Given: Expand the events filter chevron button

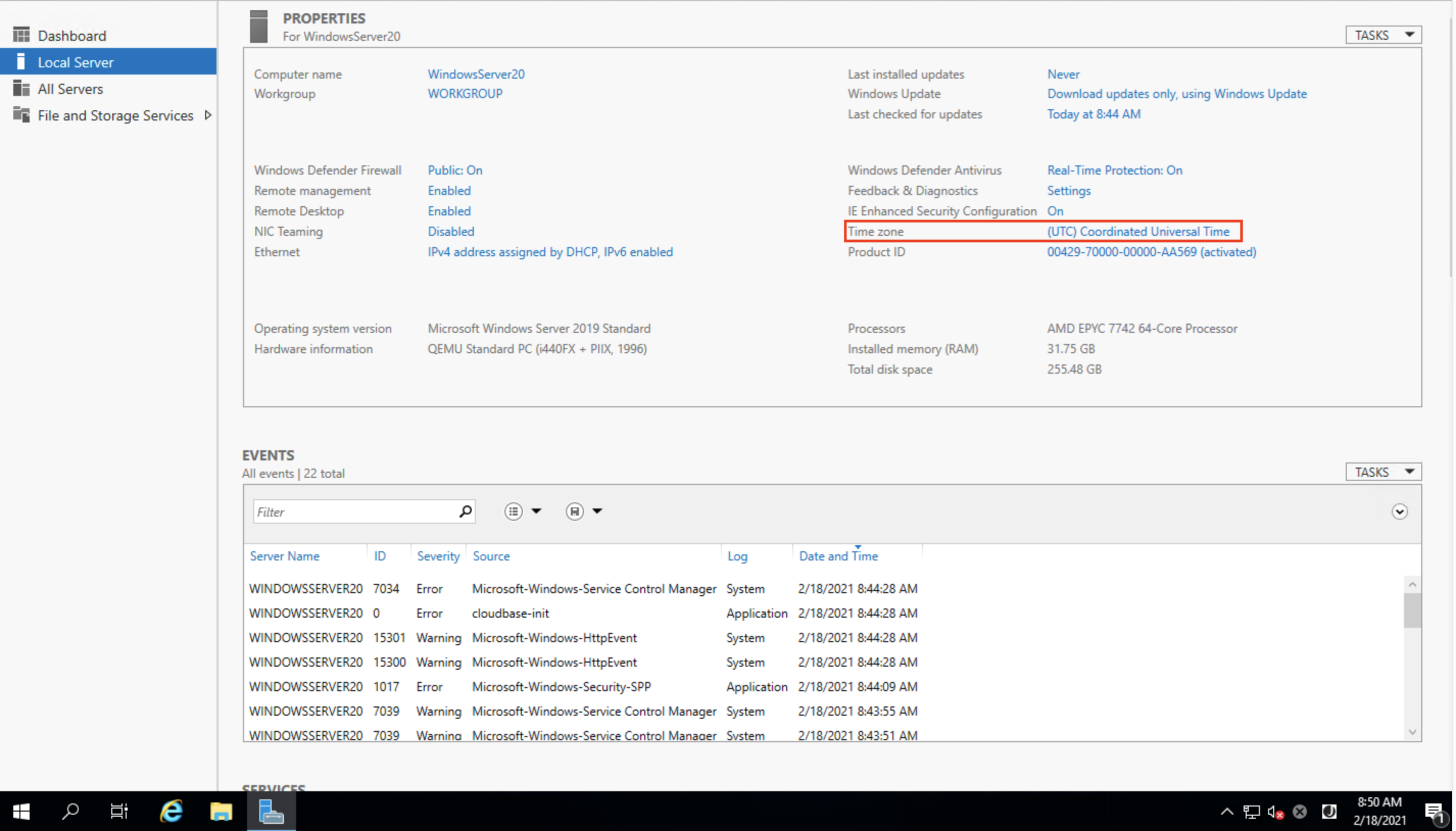Looking at the screenshot, I should 1399,511.
